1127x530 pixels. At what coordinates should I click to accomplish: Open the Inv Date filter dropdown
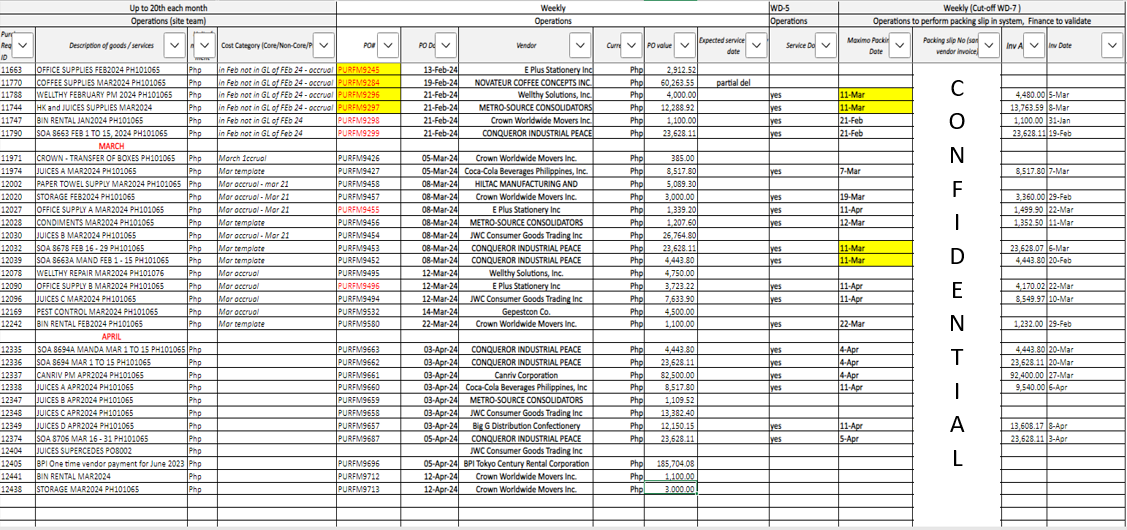tap(1110, 45)
